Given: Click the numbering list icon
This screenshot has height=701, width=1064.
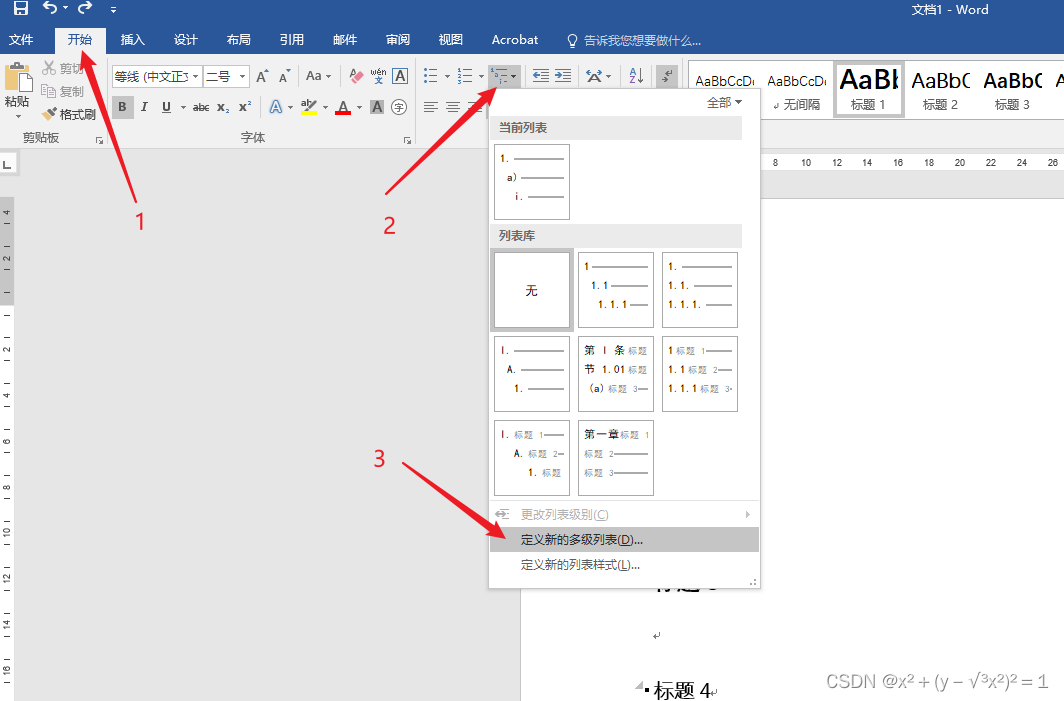Looking at the screenshot, I should click(465, 76).
